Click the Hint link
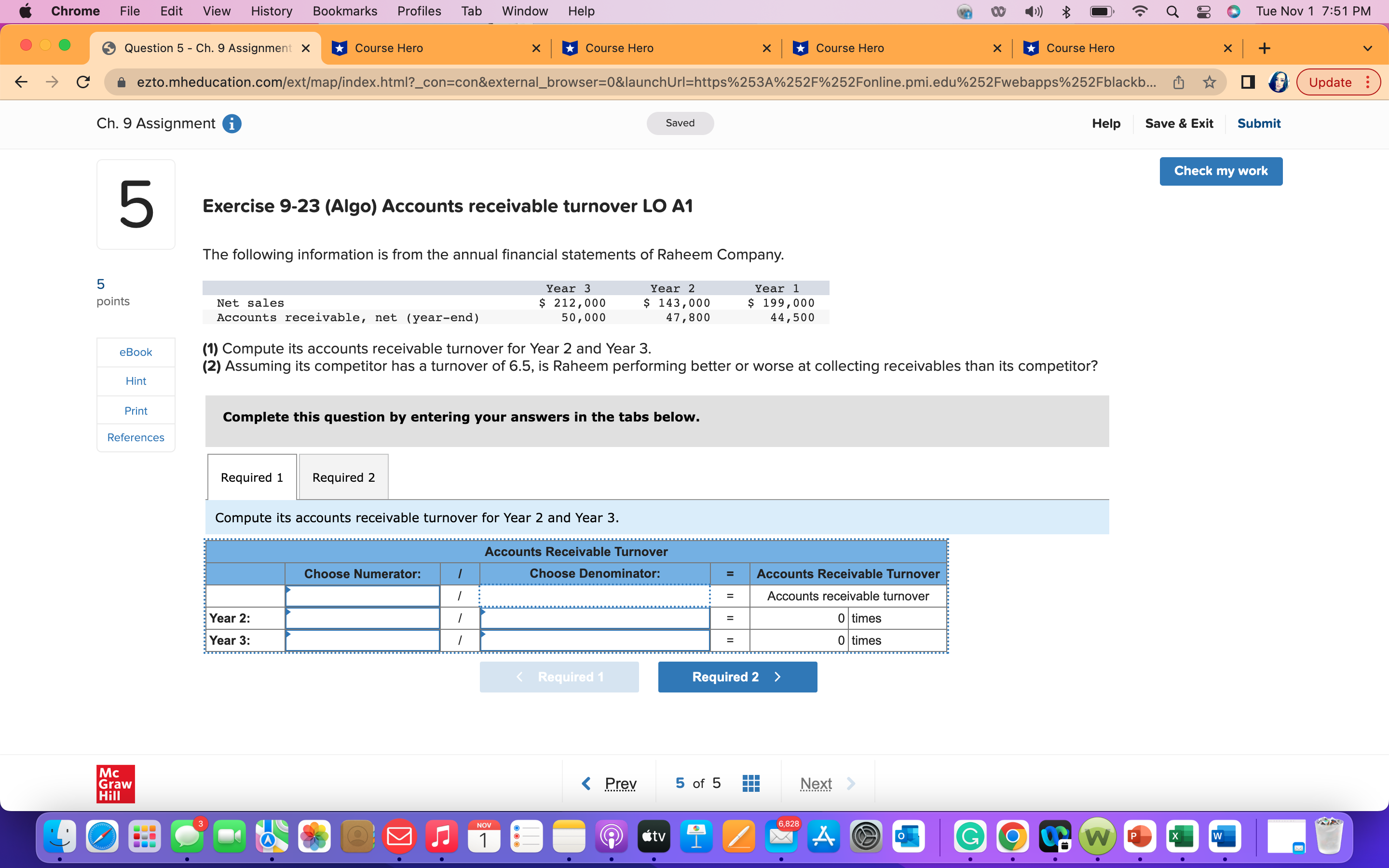The image size is (1389, 868). tap(136, 381)
